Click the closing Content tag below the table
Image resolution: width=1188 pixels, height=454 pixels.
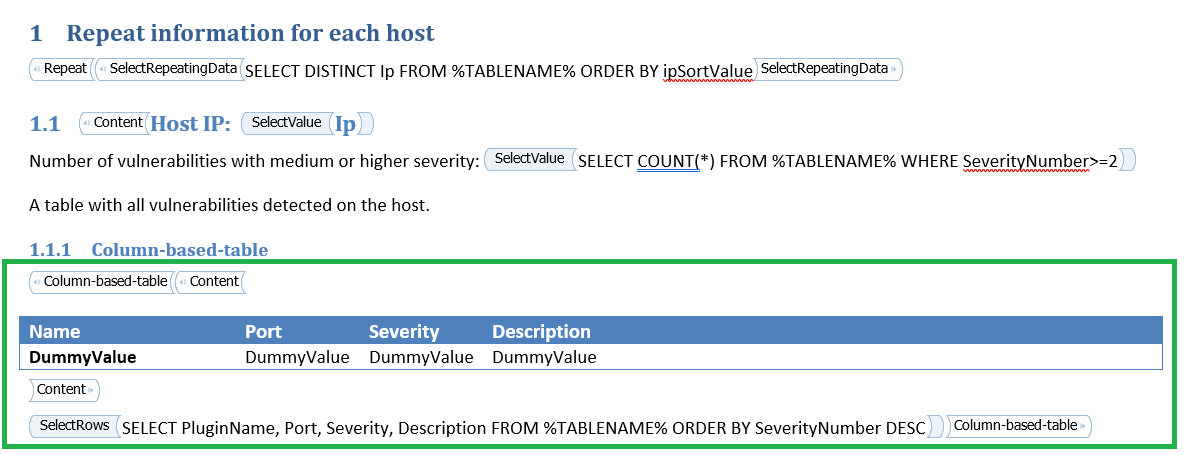pos(65,390)
